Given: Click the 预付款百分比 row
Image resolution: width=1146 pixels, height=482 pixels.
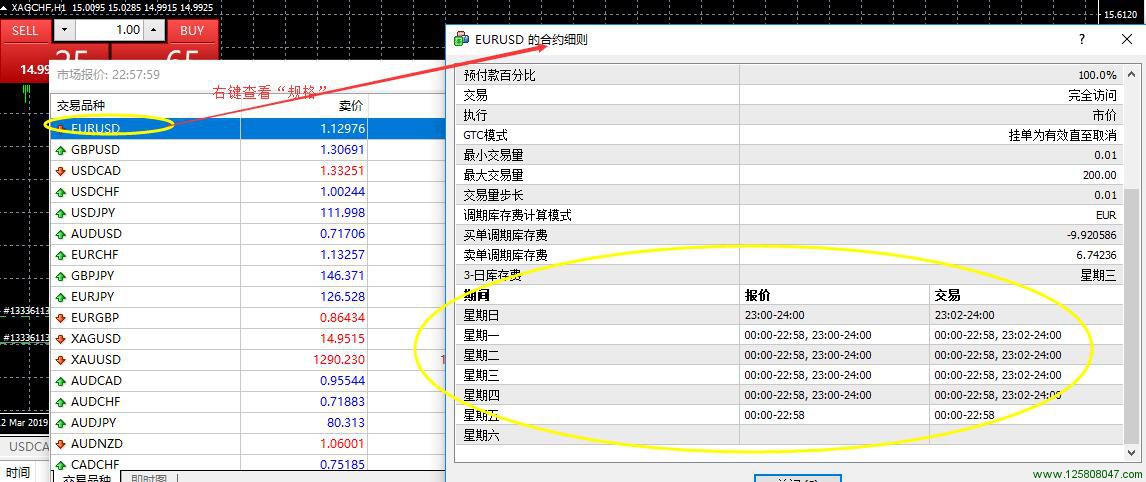Looking at the screenshot, I should pos(789,75).
